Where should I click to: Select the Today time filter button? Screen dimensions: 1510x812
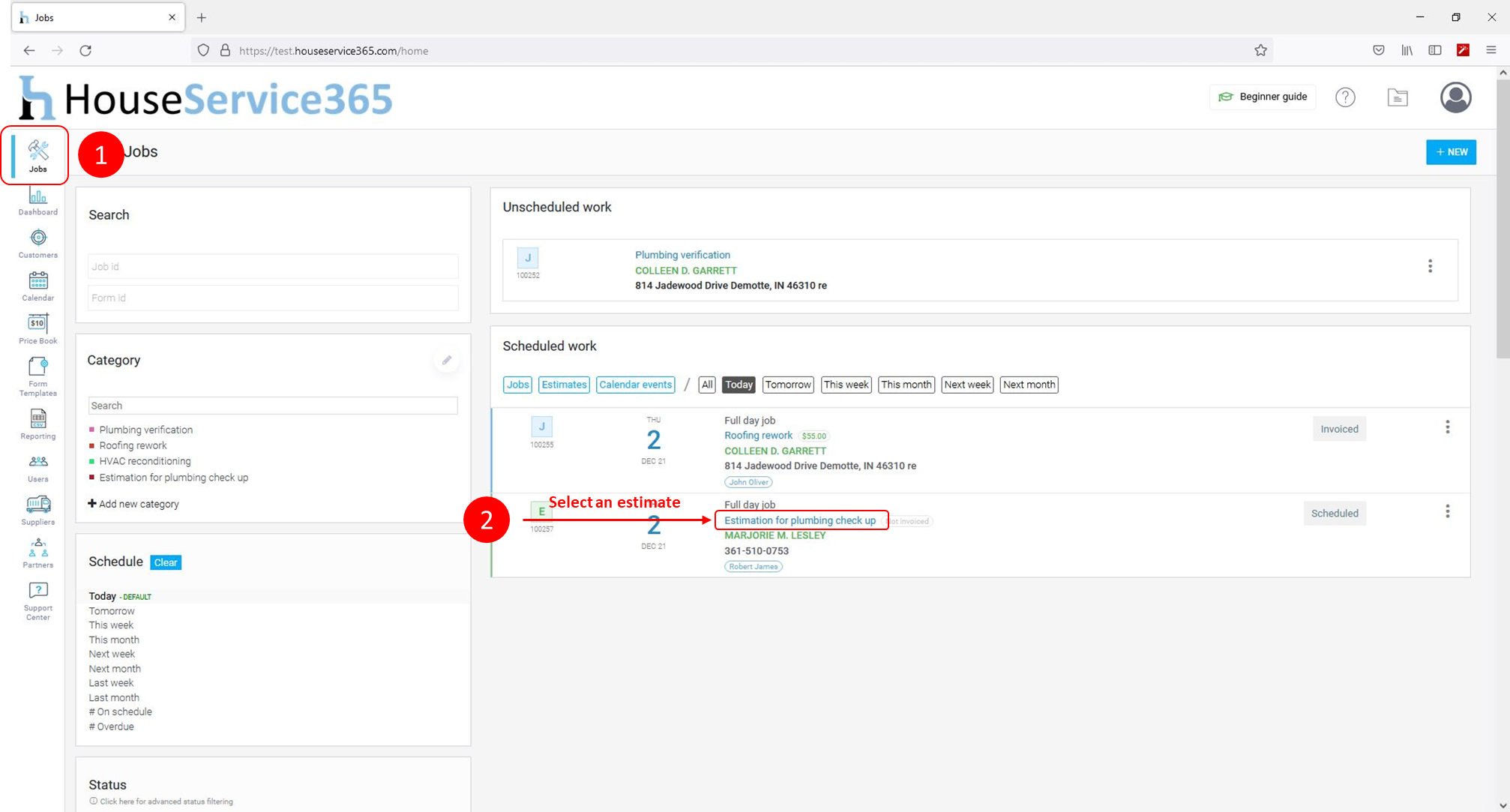click(739, 385)
